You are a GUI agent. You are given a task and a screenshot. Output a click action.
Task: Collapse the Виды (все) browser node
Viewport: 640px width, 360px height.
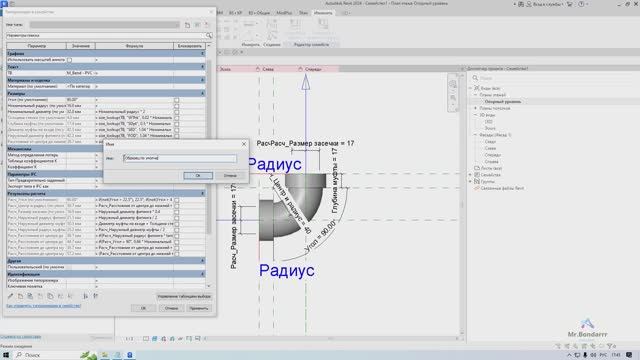point(470,88)
